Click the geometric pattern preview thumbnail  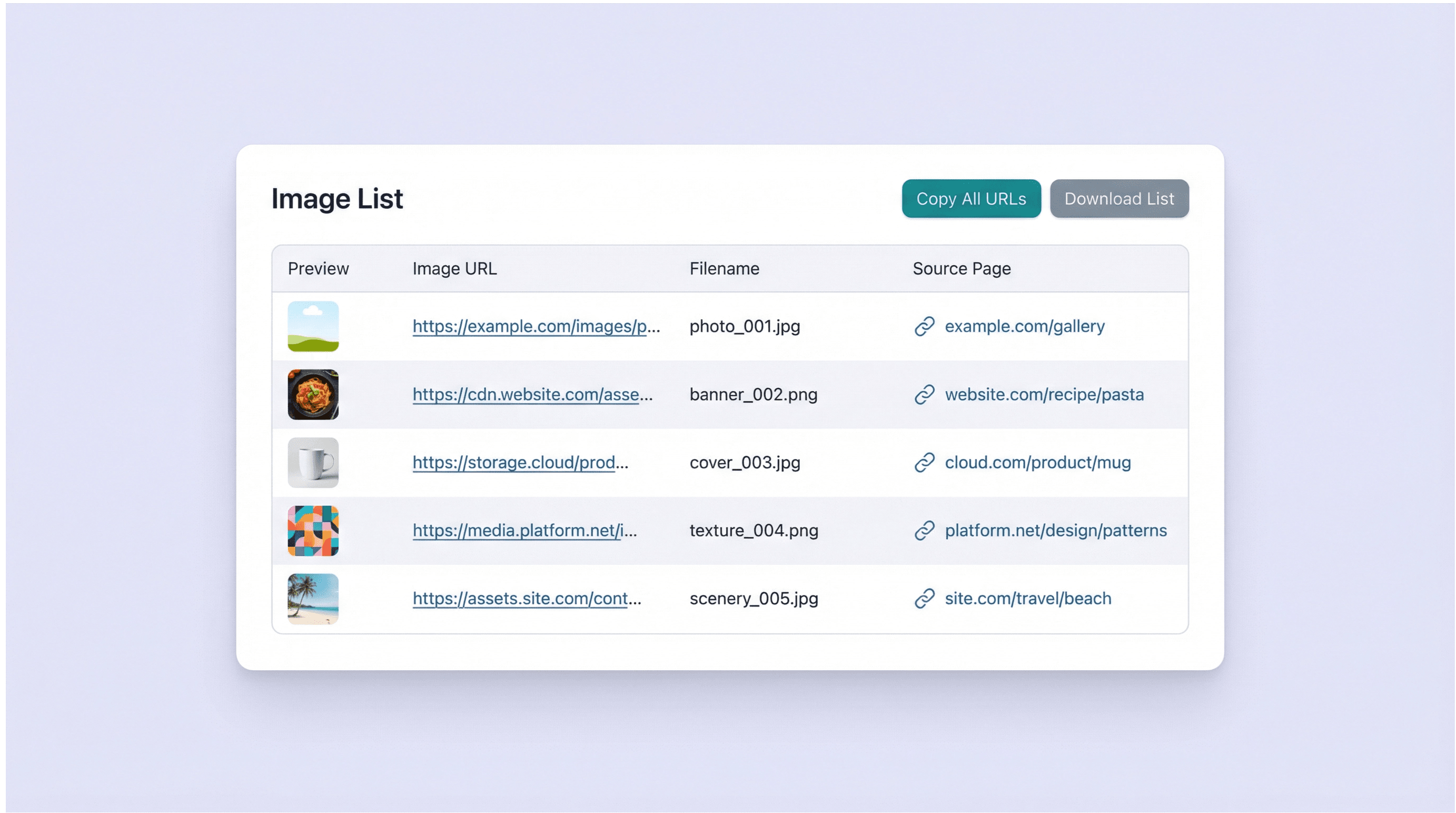coord(313,530)
